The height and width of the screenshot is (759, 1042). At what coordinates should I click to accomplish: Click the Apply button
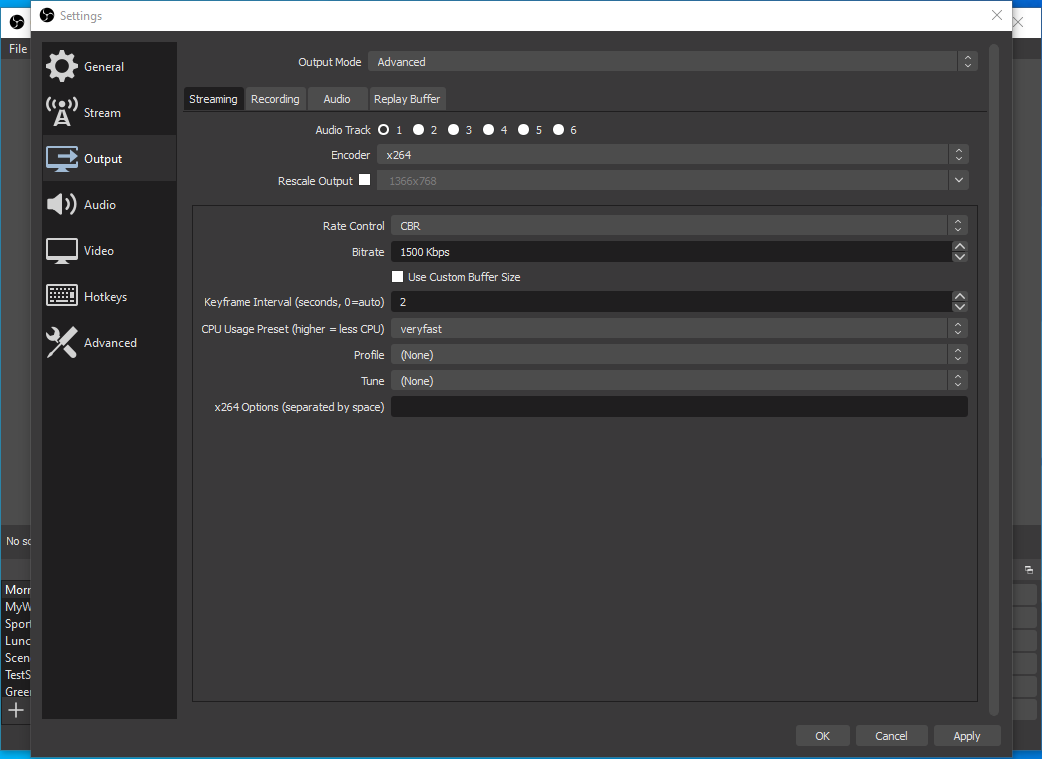pos(966,736)
